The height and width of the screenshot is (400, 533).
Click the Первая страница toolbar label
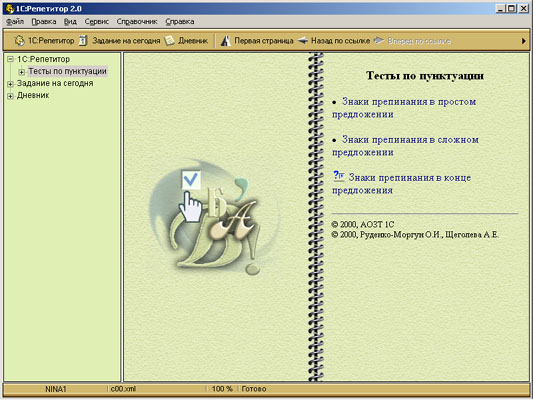click(x=264, y=41)
